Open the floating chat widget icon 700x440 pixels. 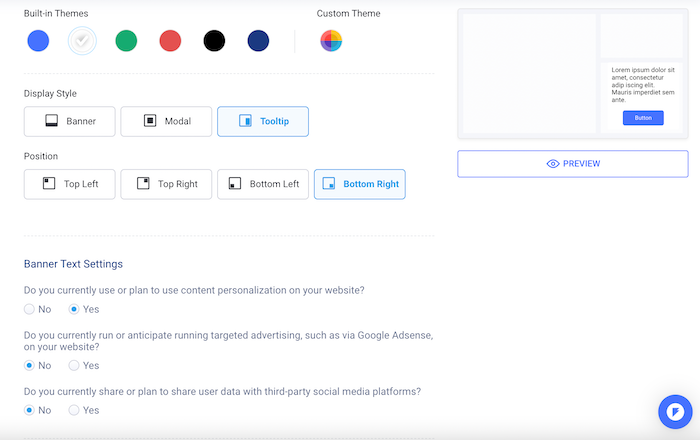point(675,411)
